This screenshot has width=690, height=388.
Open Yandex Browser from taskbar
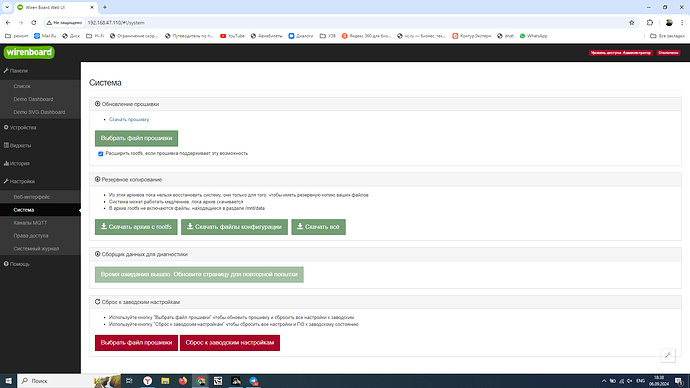tap(147, 381)
